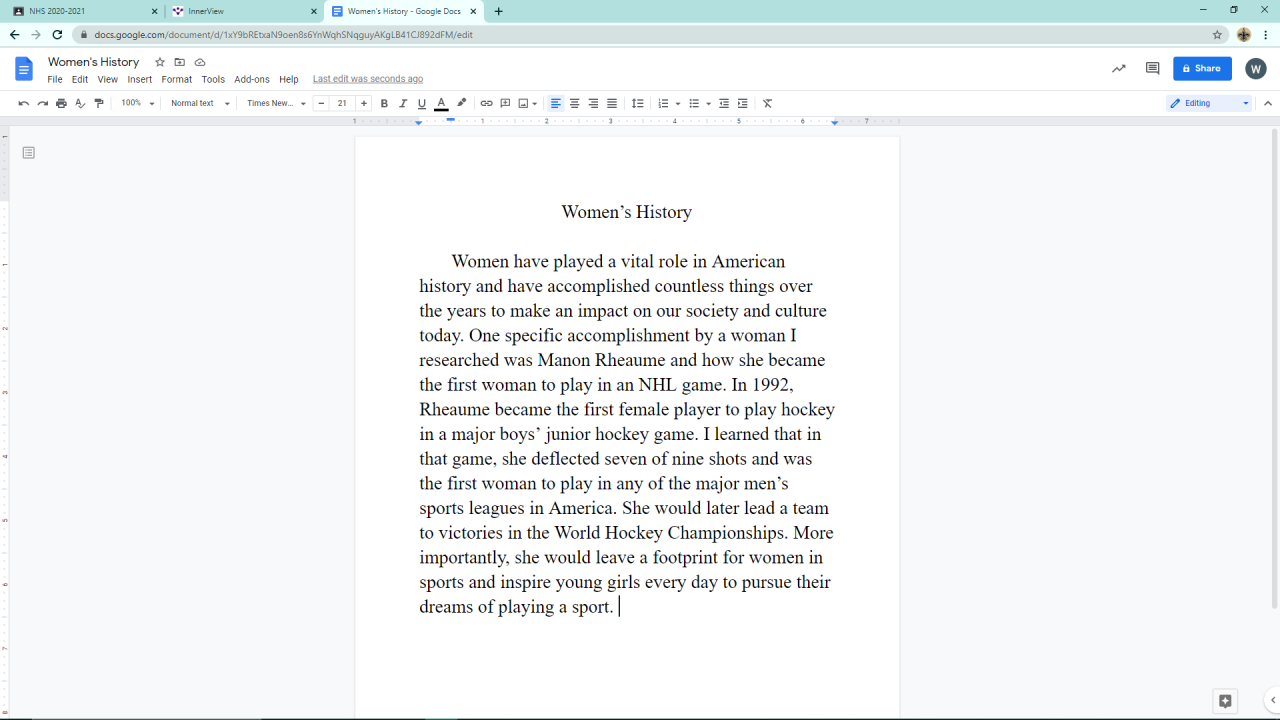Toggle Italic formatting

(403, 103)
